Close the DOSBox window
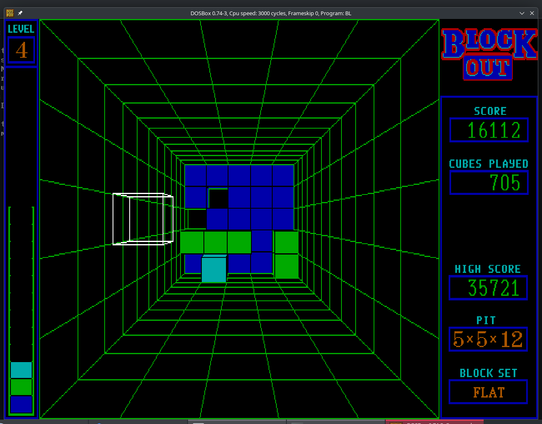 click(x=532, y=13)
